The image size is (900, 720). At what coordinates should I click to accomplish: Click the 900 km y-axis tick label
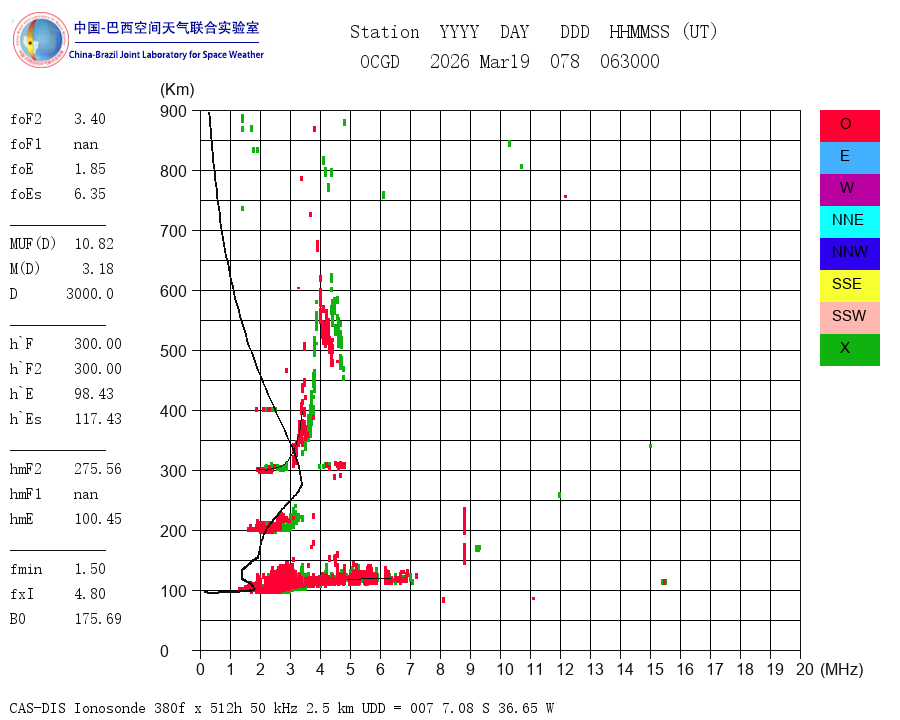[173, 111]
